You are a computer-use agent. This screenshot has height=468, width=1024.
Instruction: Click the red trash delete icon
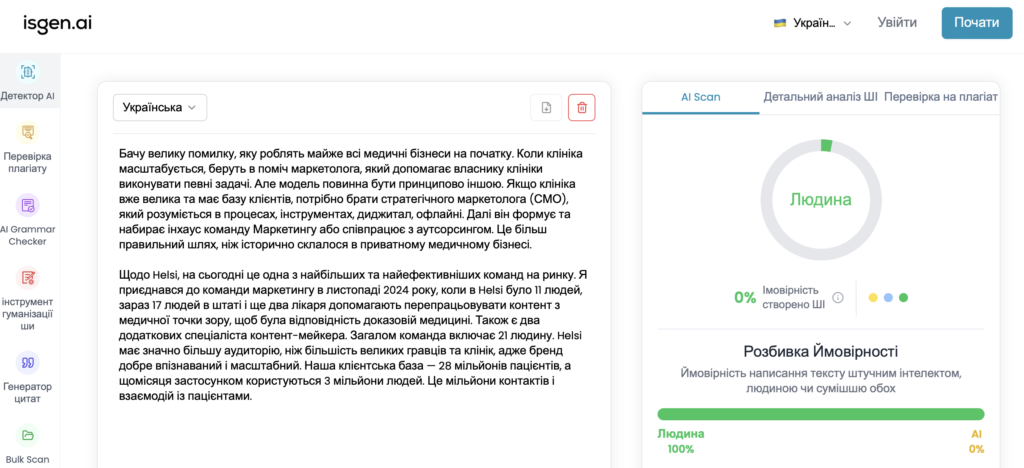click(582, 108)
